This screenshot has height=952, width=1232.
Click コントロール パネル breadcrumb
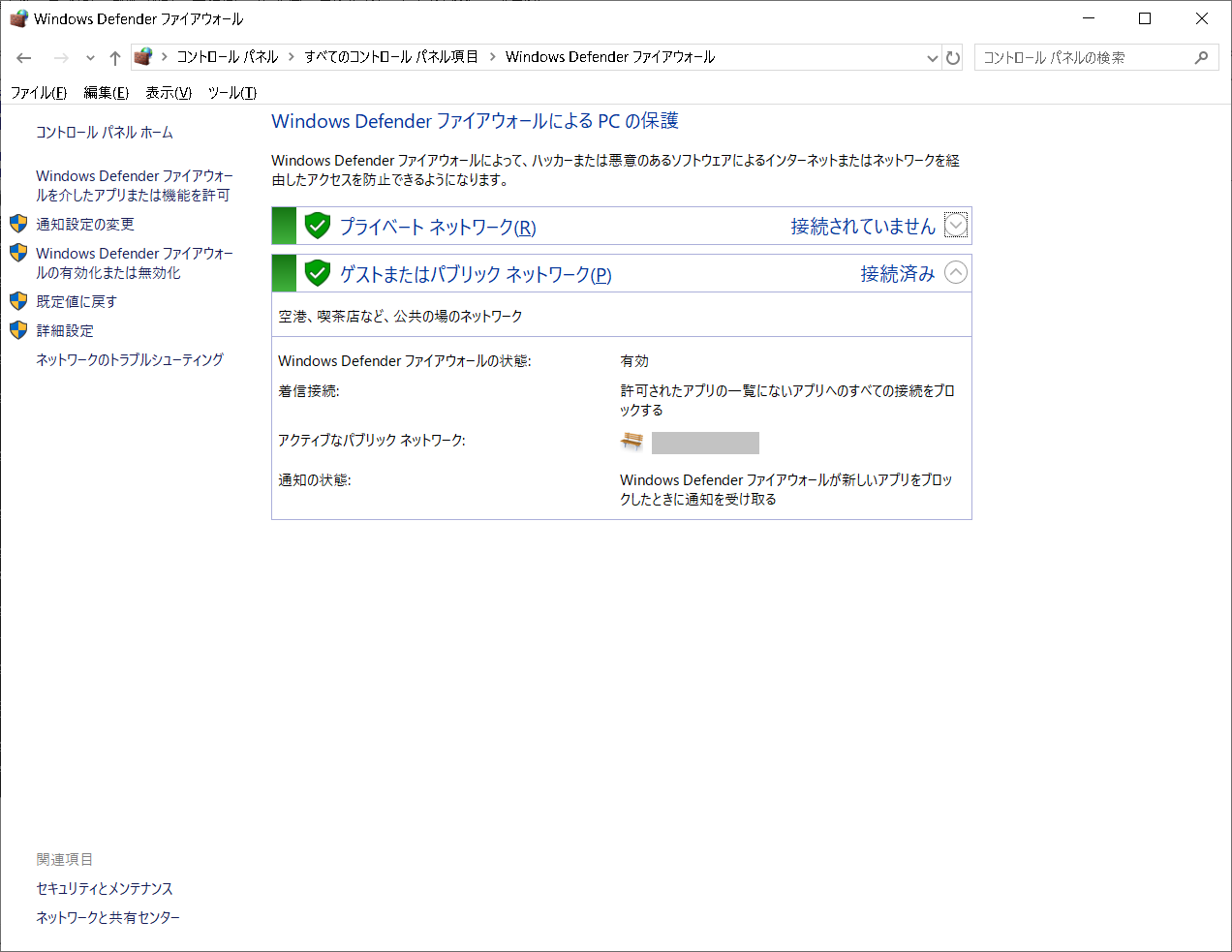coord(228,57)
